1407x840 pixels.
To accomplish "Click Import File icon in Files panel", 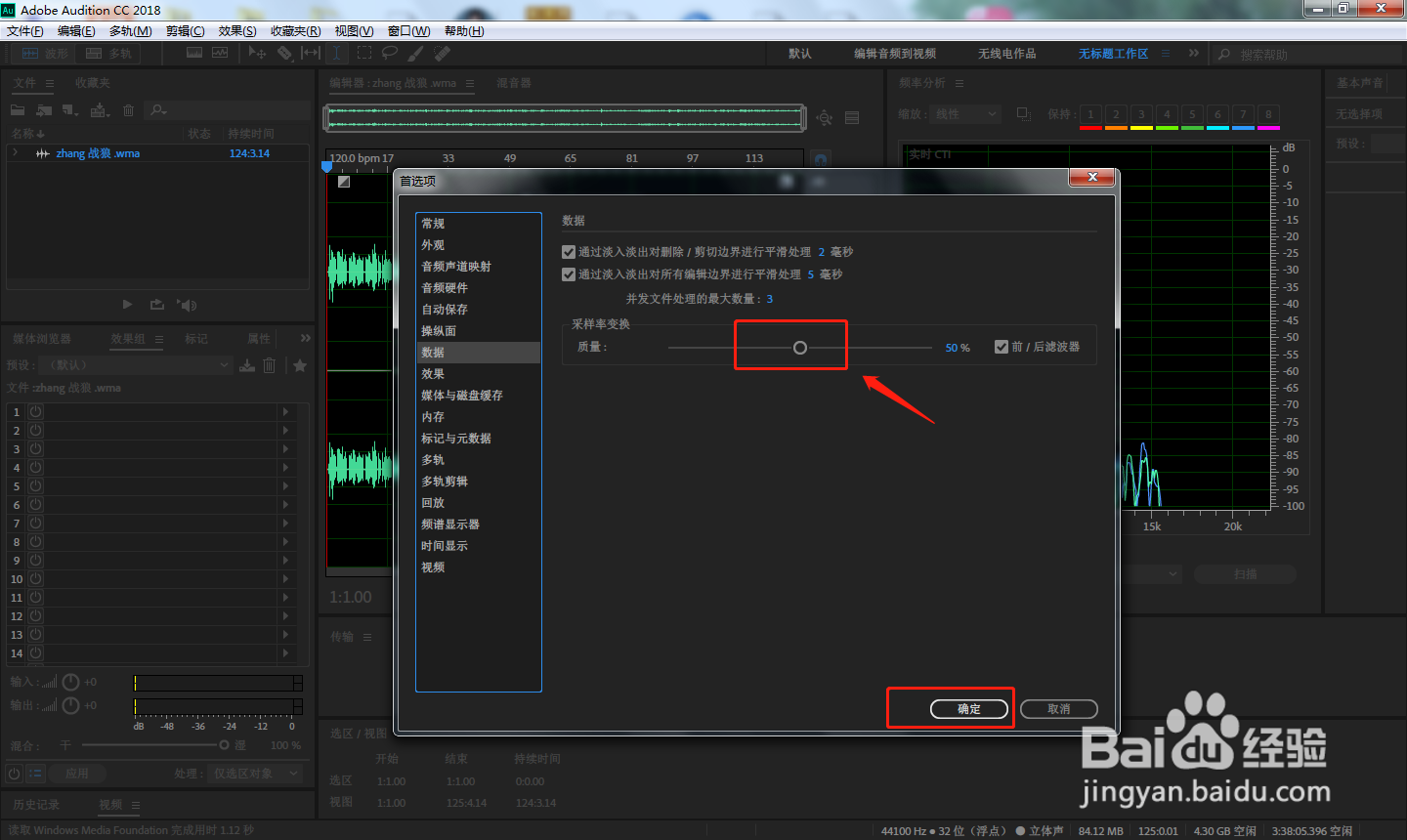I will [44, 110].
